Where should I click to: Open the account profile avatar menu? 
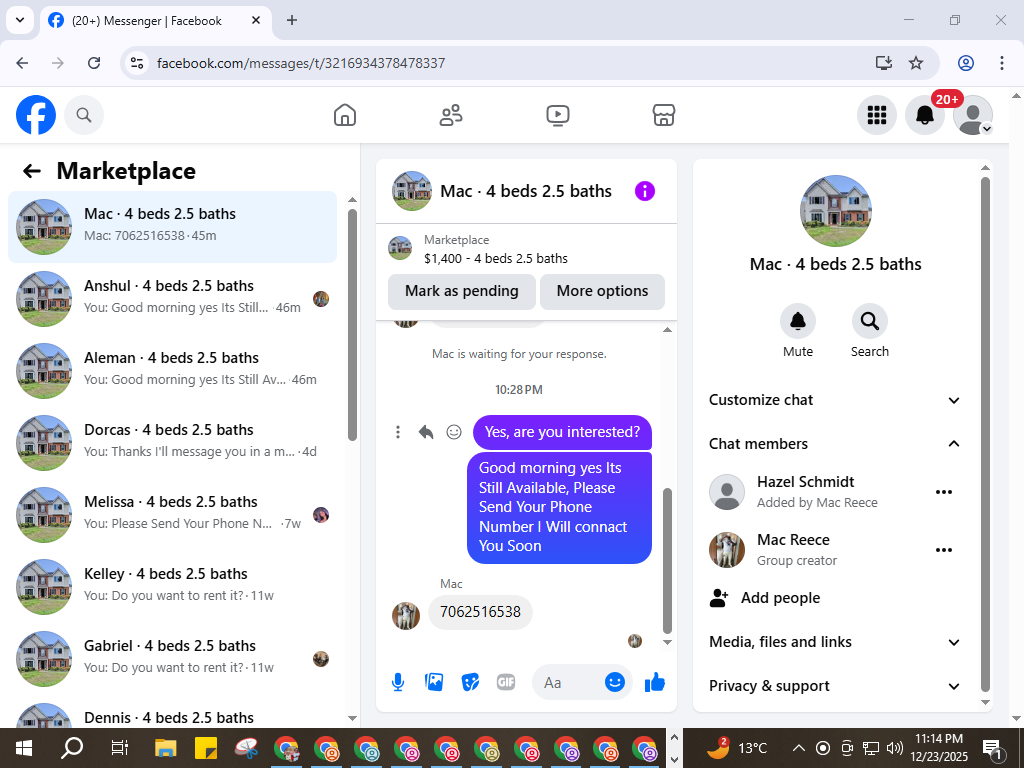(973, 115)
